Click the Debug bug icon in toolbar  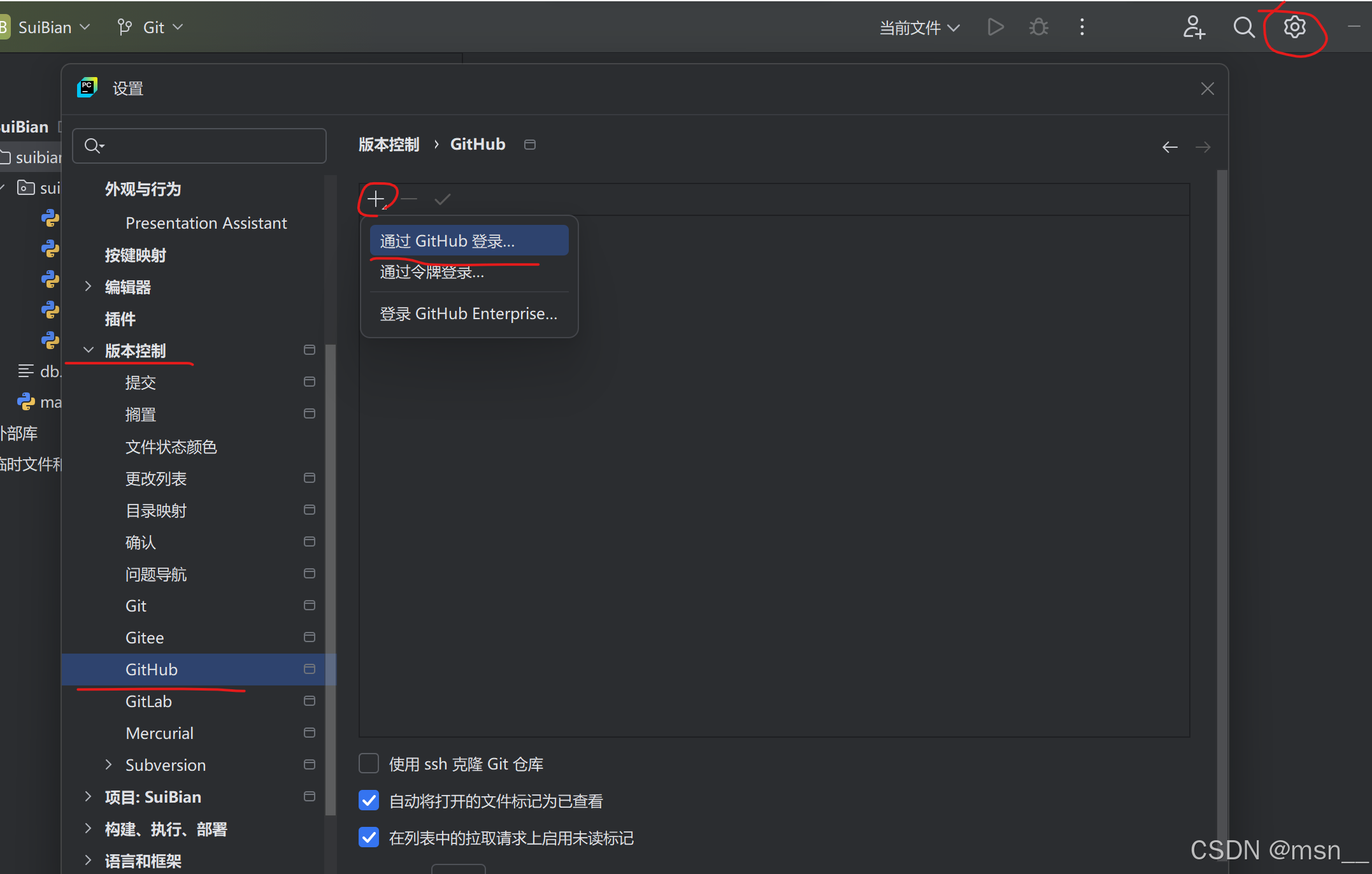click(x=1038, y=27)
